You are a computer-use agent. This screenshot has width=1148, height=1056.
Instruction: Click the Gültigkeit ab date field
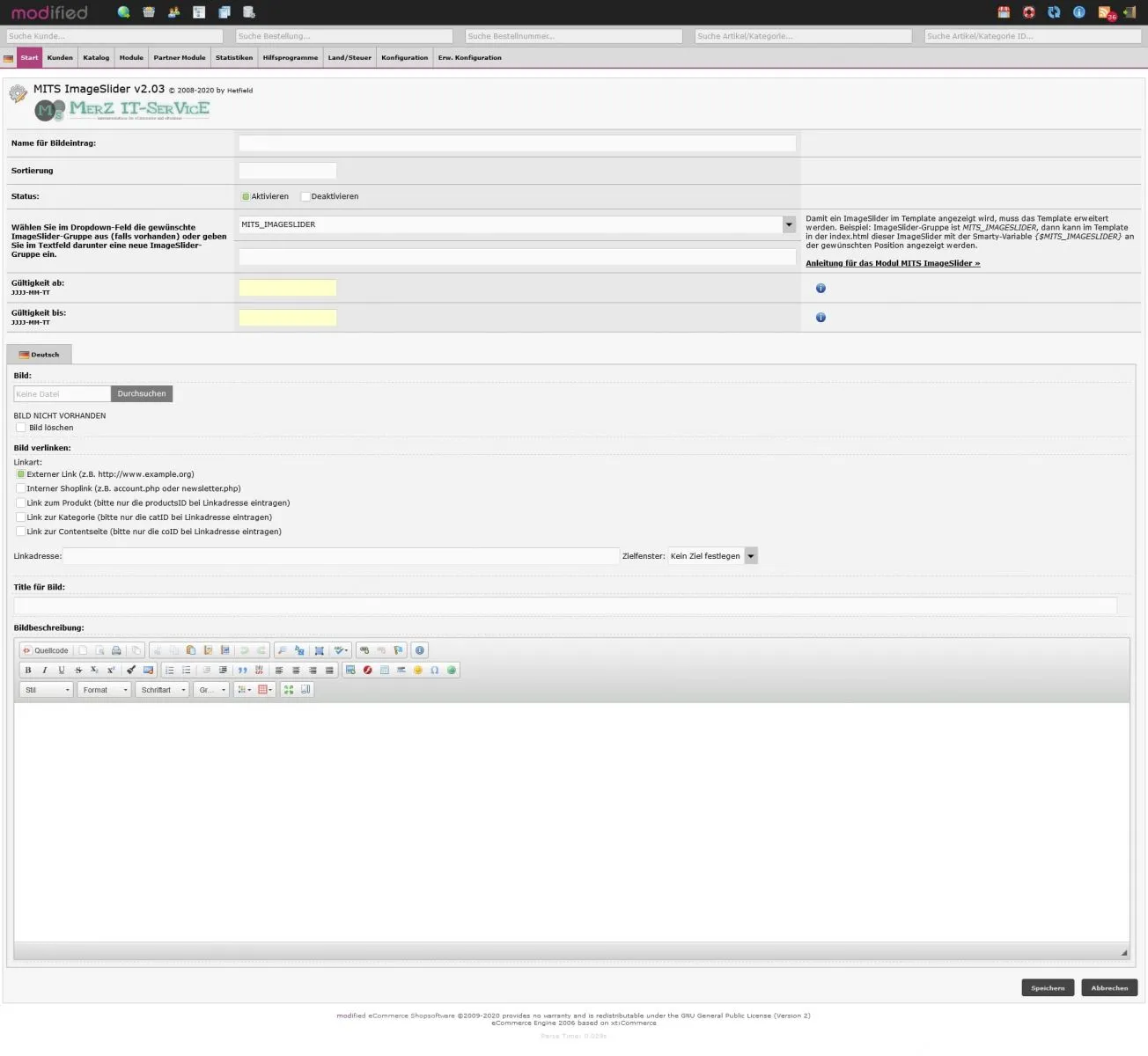click(288, 288)
